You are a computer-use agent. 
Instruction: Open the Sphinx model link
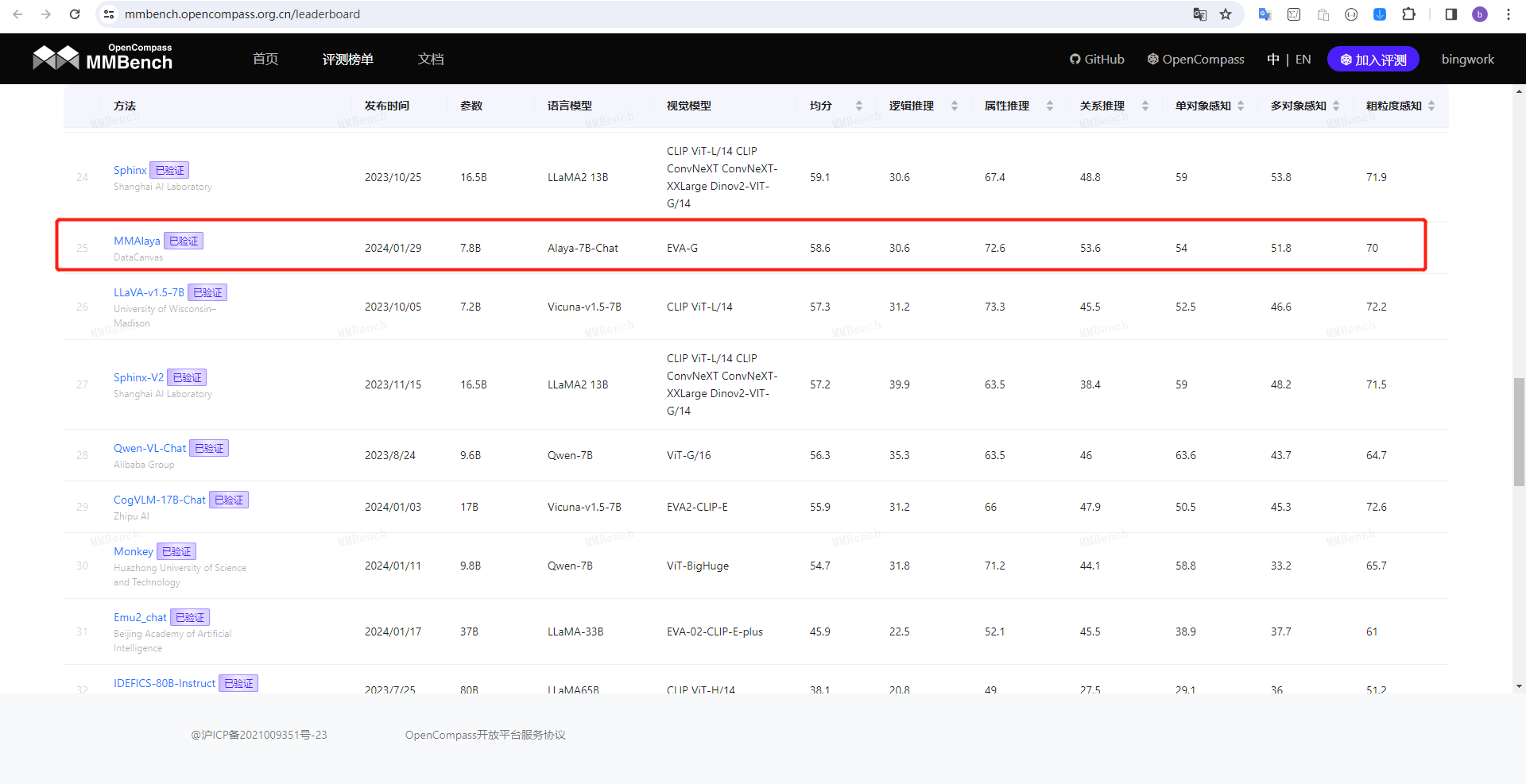(x=130, y=170)
